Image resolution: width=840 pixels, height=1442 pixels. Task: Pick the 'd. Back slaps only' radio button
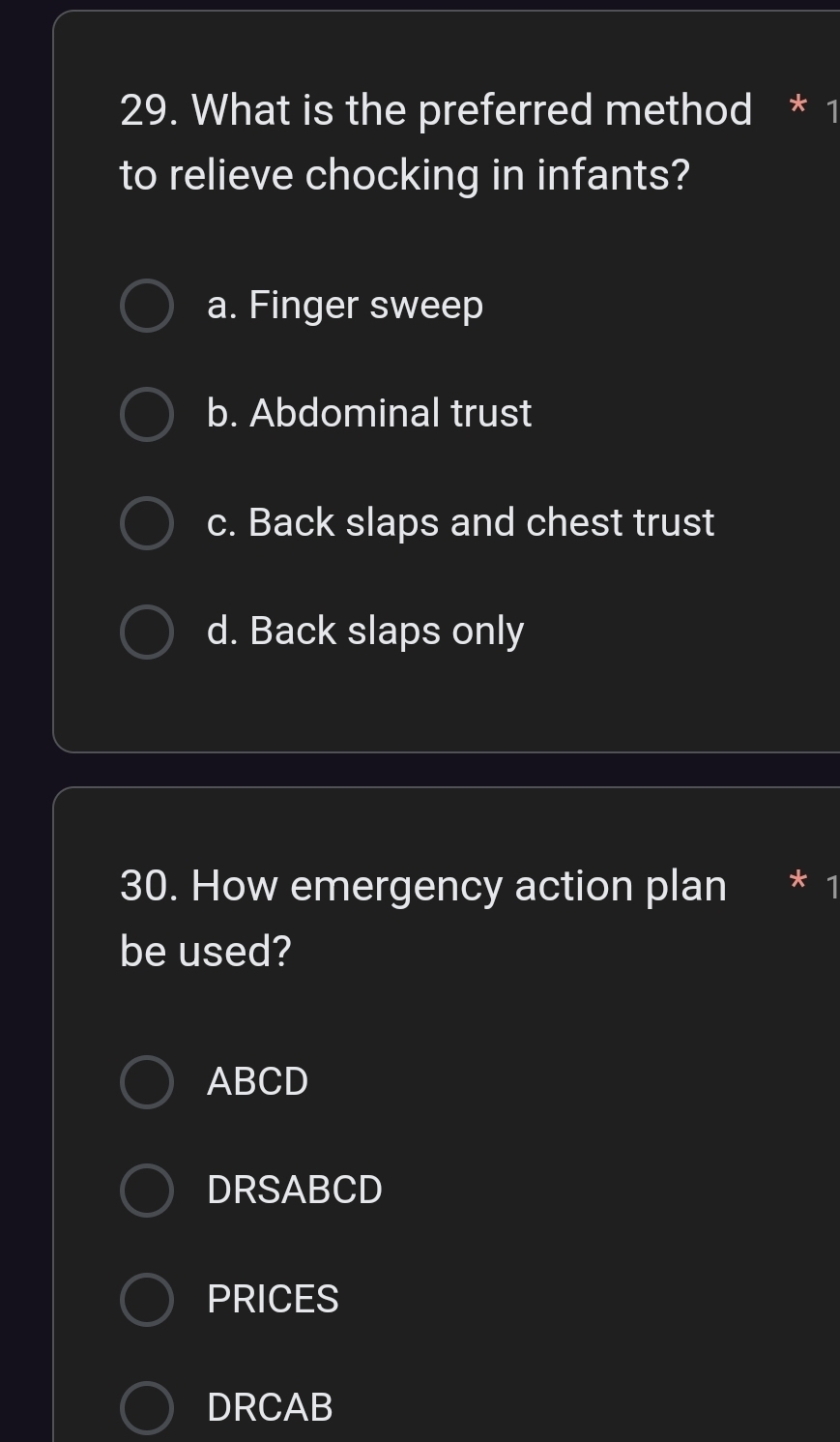[147, 632]
